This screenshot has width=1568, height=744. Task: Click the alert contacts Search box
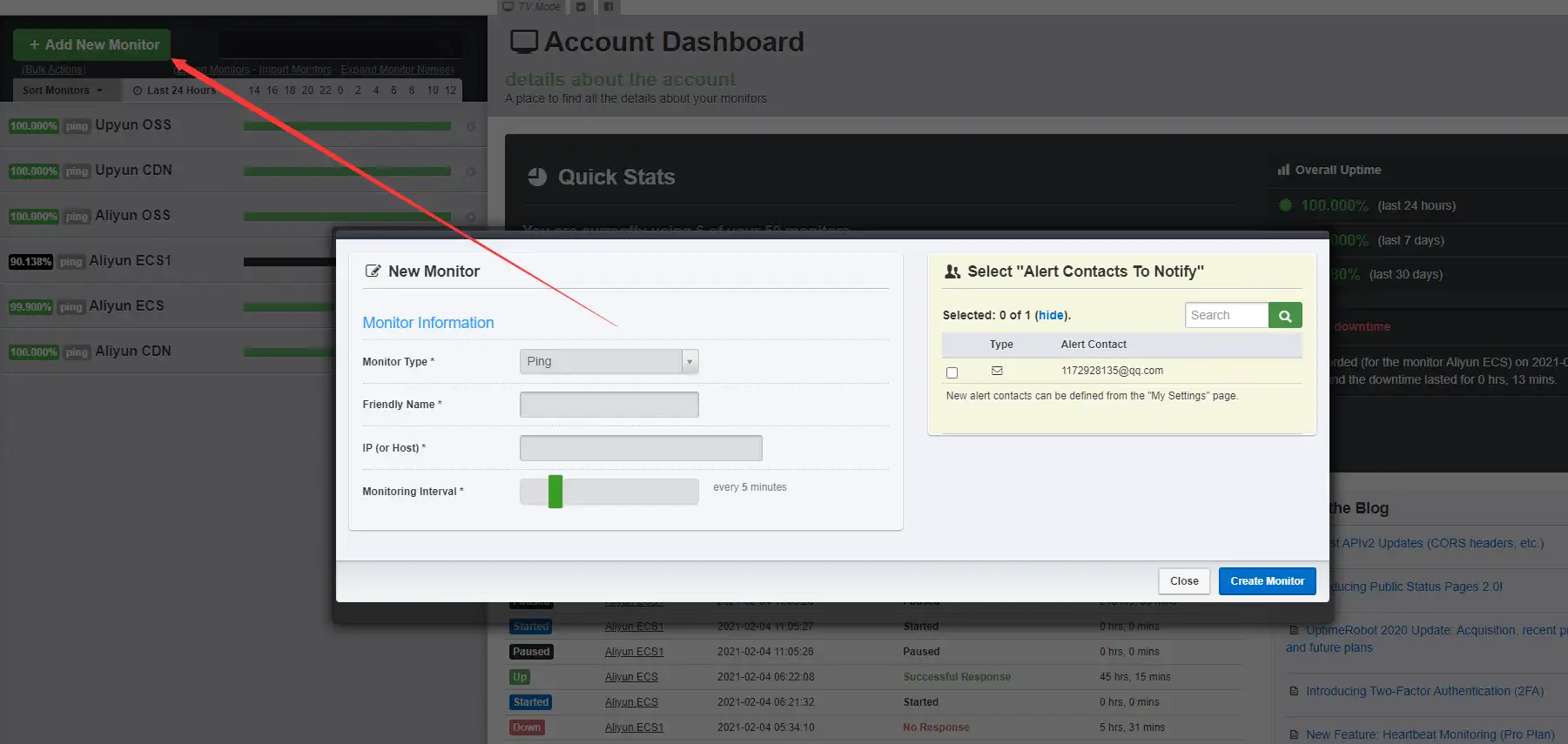[x=1226, y=315]
